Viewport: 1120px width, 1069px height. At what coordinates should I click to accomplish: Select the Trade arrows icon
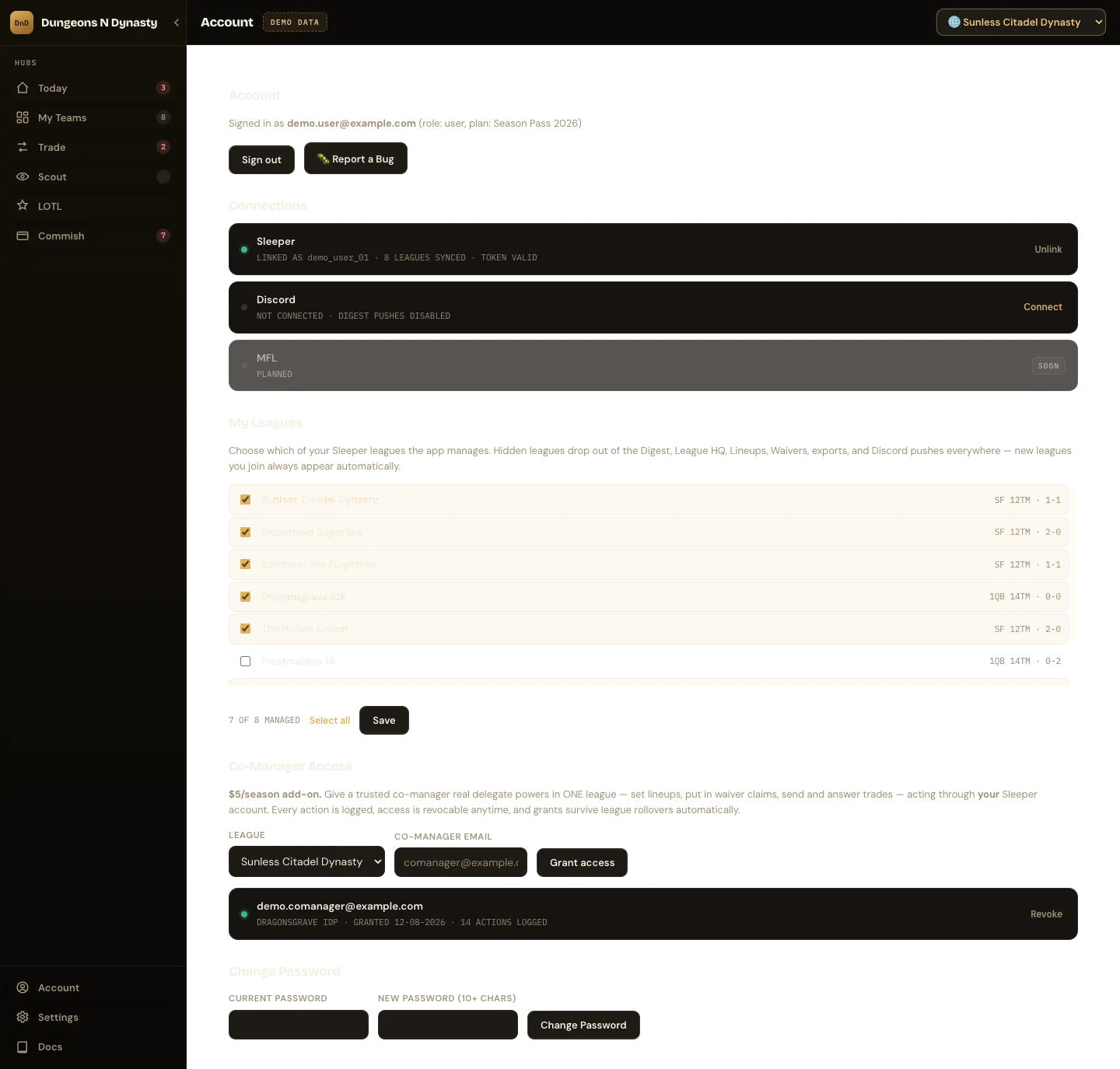click(23, 147)
